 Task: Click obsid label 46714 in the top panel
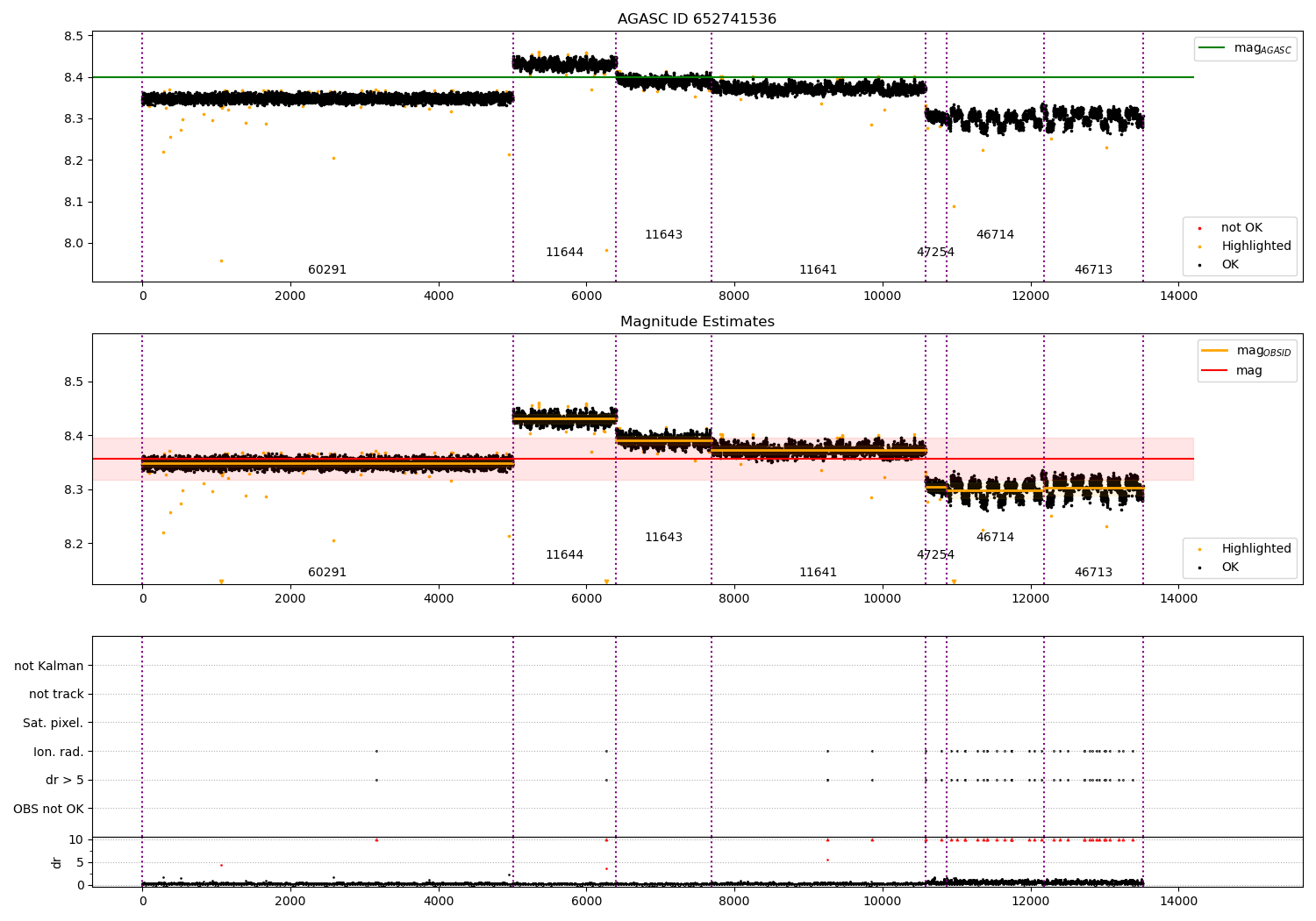point(995,235)
